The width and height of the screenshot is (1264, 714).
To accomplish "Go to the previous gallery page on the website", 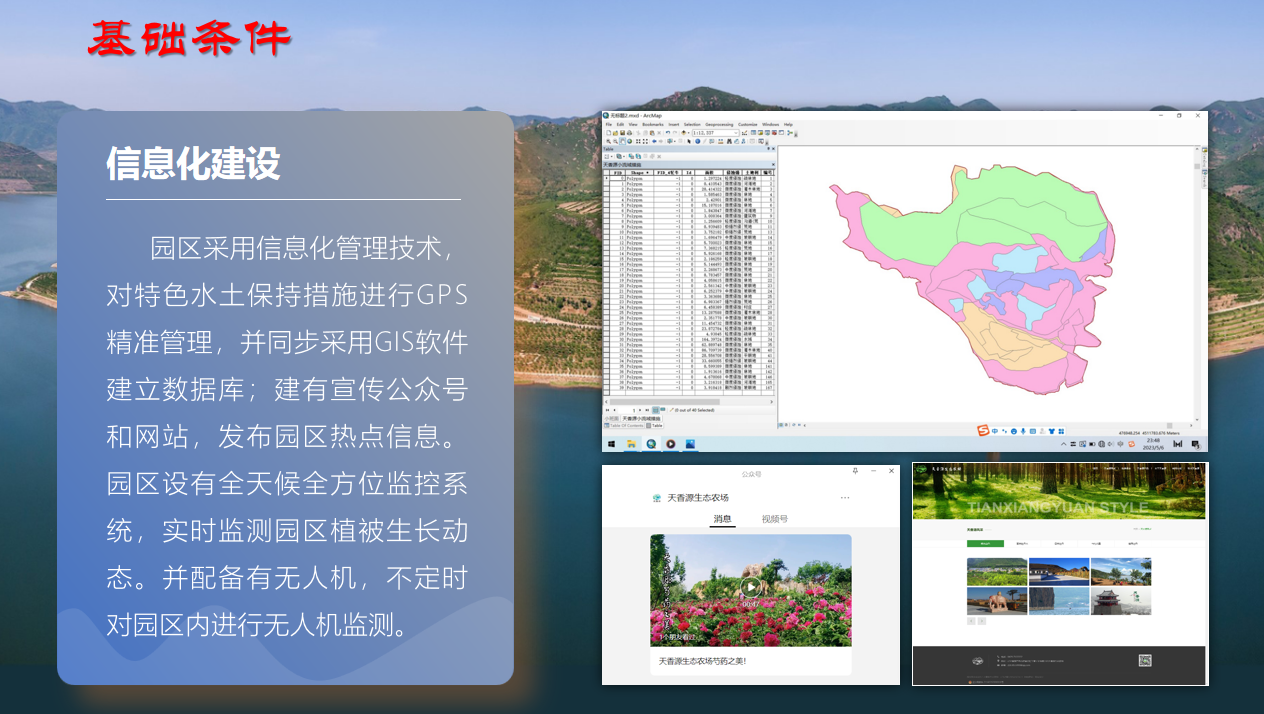I will point(971,621).
